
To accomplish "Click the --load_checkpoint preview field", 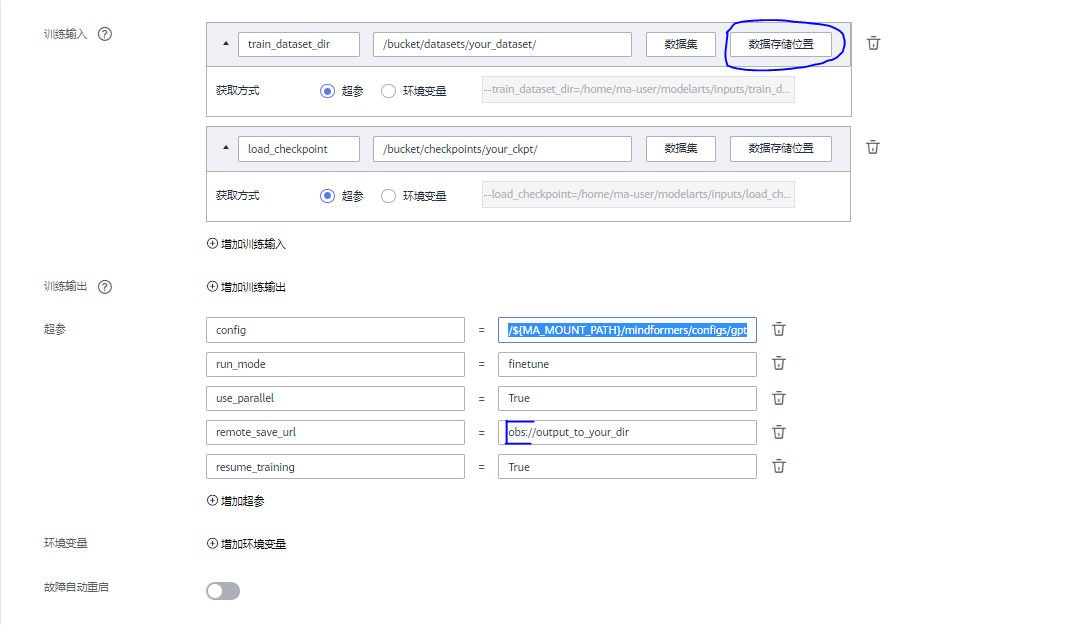I will (638, 194).
